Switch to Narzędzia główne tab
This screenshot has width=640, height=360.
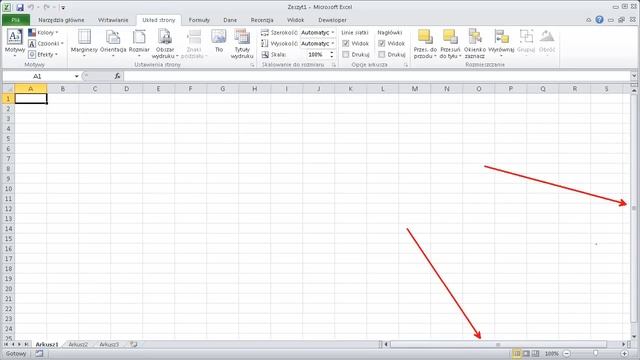coord(61,20)
